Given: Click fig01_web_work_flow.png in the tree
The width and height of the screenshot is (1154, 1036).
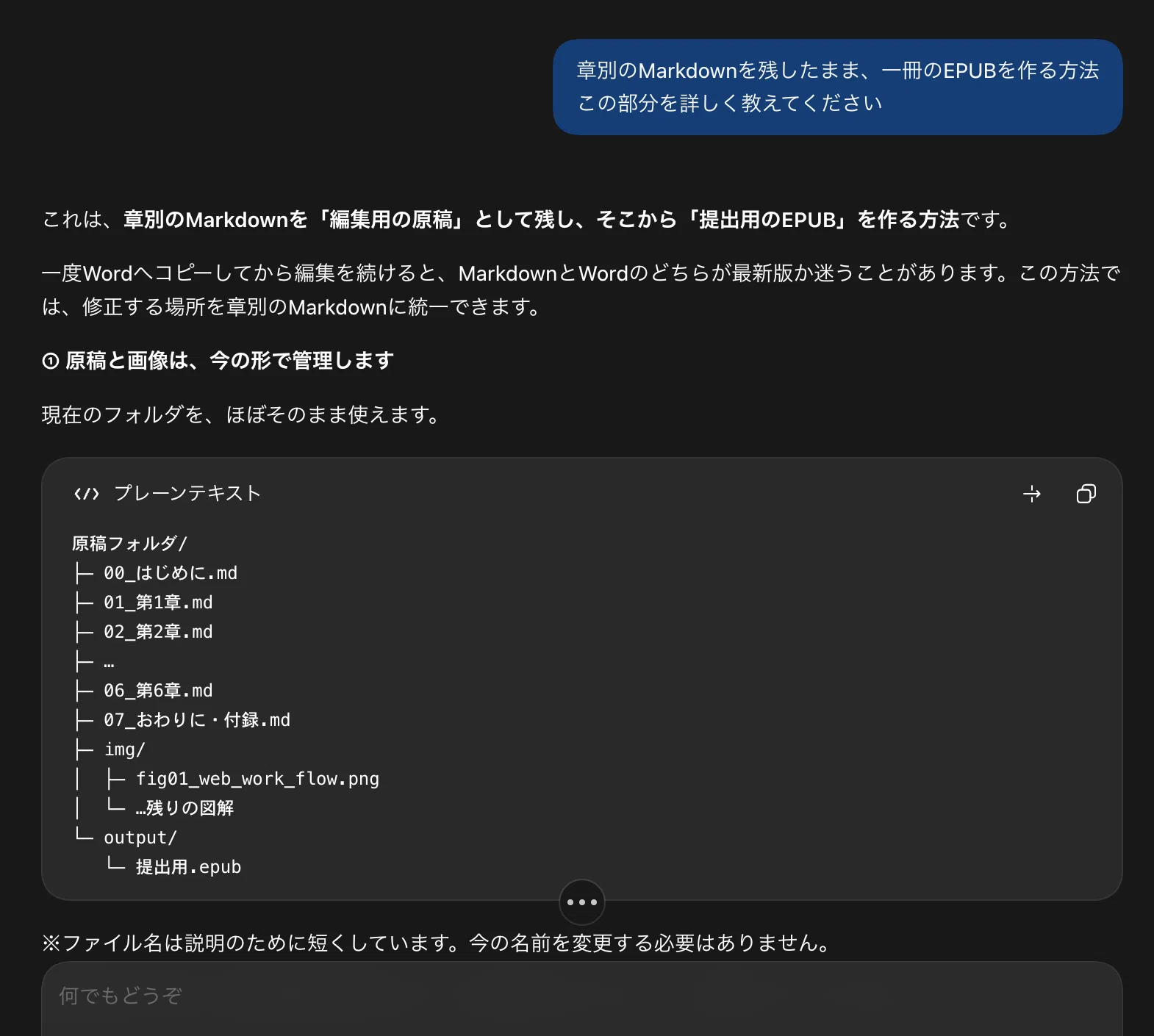Looking at the screenshot, I should tap(257, 779).
